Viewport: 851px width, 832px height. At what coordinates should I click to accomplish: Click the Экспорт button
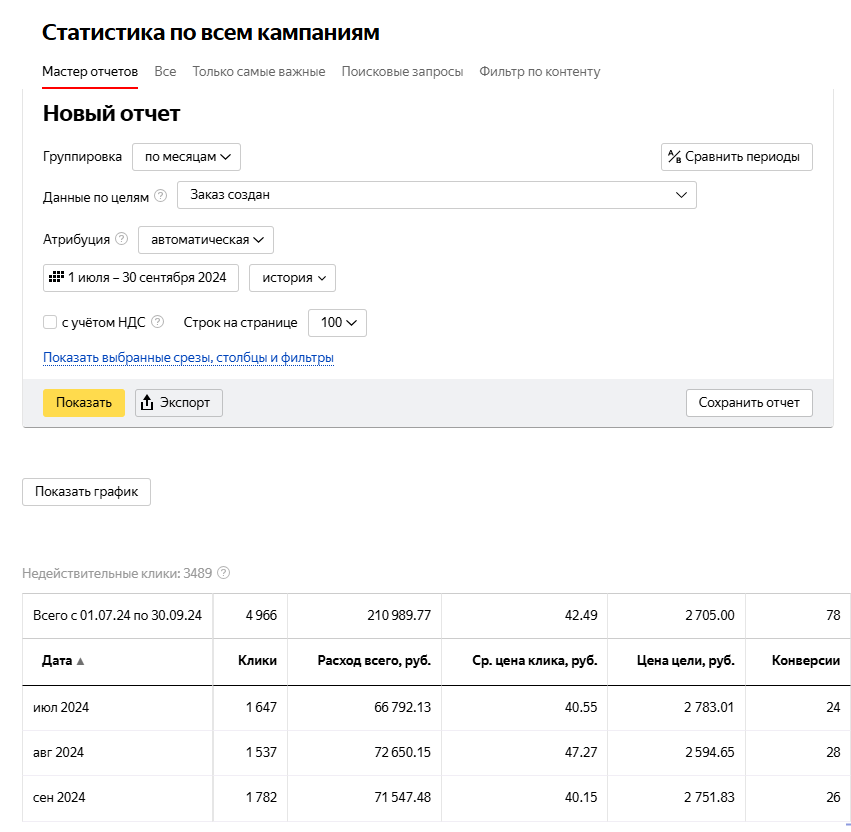(178, 402)
